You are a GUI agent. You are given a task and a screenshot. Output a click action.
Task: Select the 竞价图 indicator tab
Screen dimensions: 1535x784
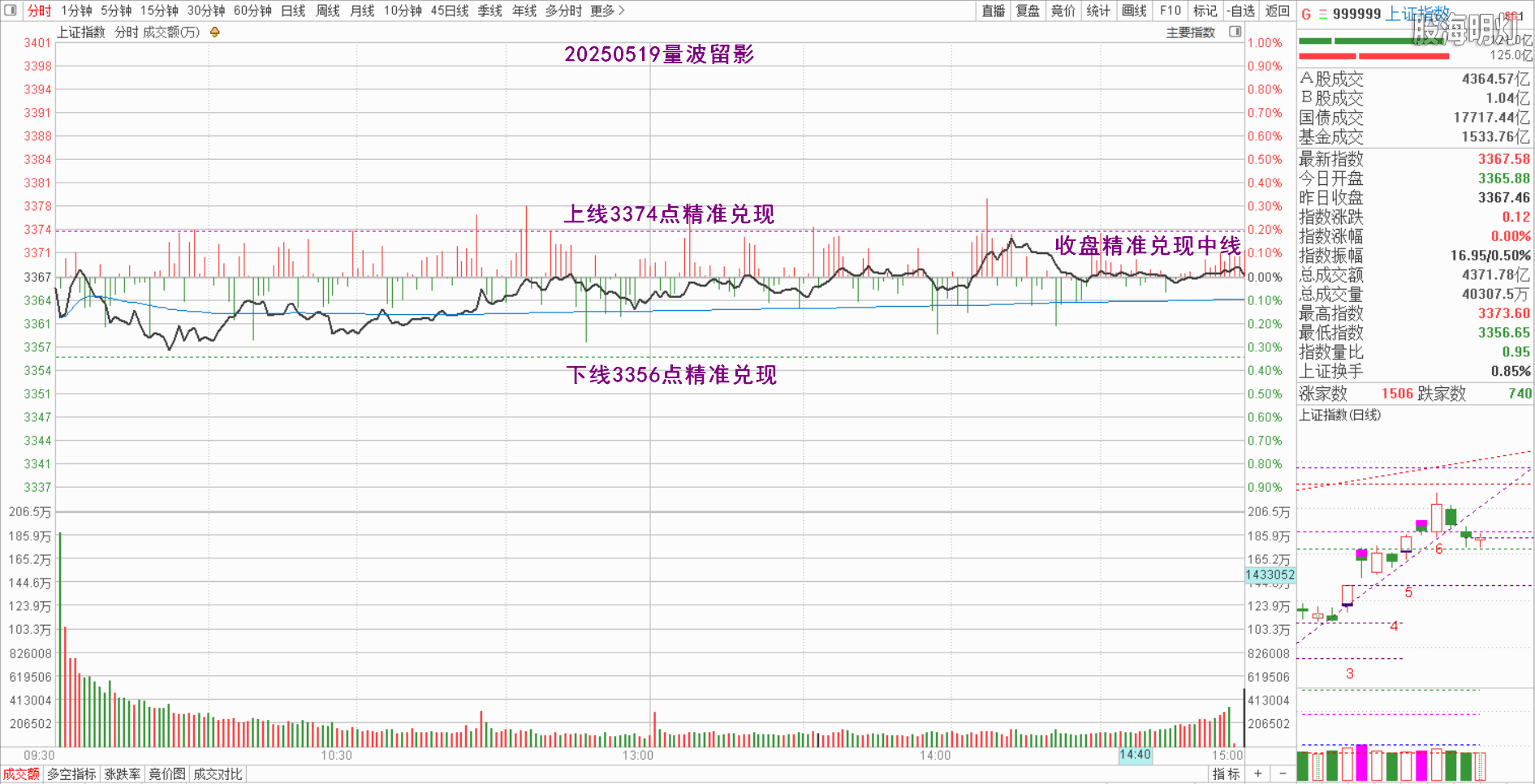tap(167, 774)
